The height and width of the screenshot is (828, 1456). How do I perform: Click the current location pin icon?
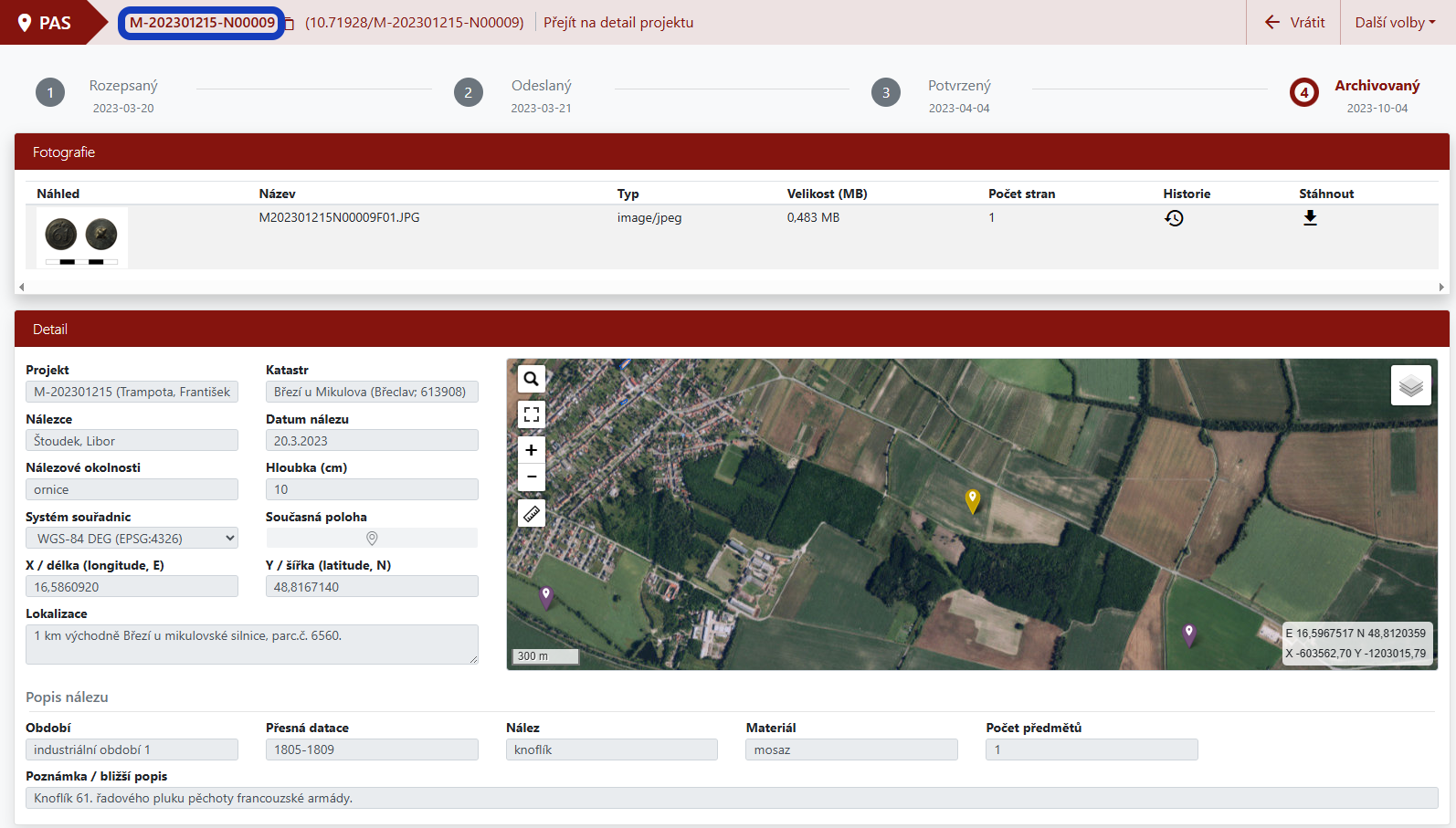tap(372, 539)
